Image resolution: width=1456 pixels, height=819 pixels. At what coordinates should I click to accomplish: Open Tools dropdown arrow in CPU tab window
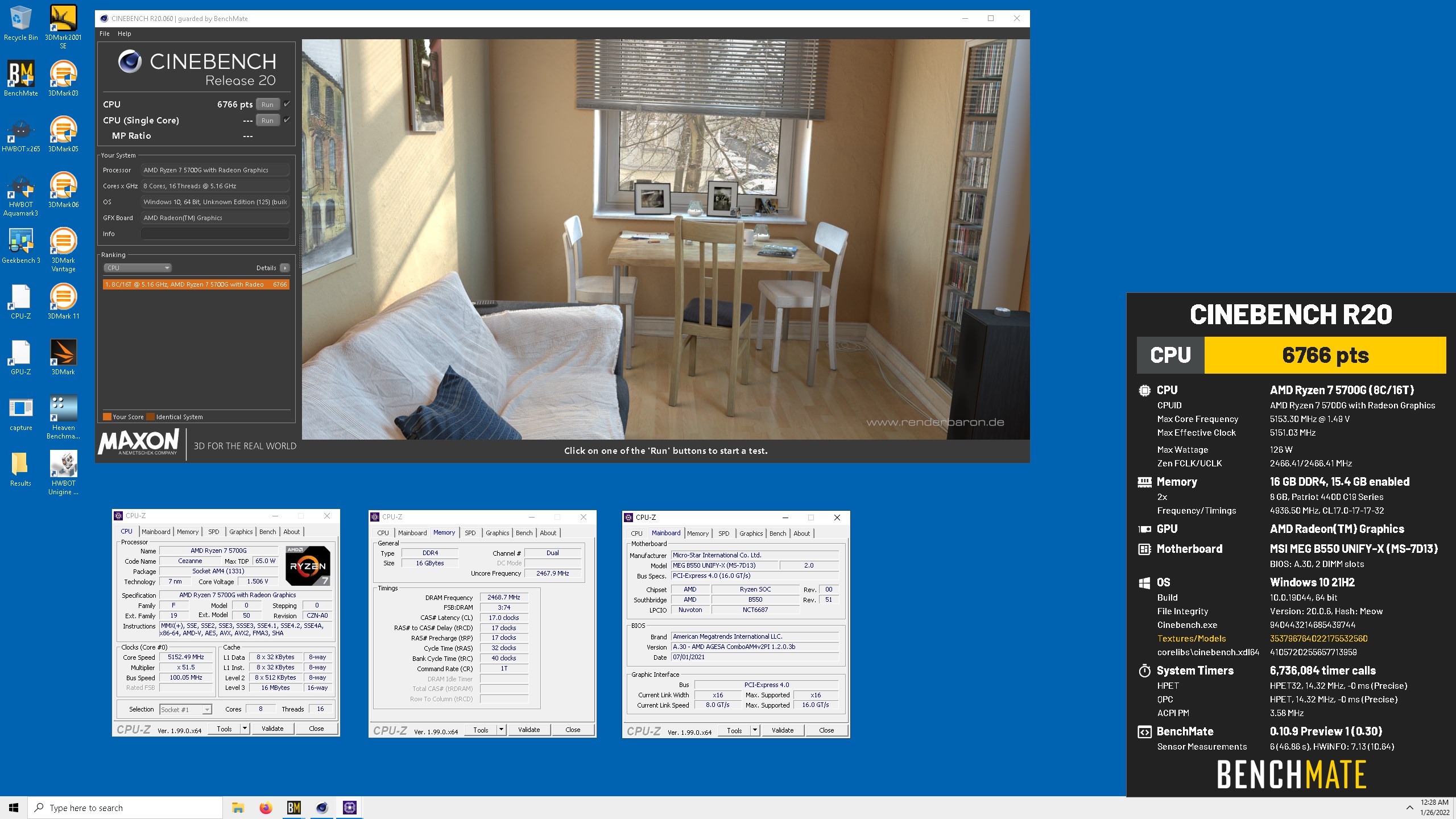245,729
